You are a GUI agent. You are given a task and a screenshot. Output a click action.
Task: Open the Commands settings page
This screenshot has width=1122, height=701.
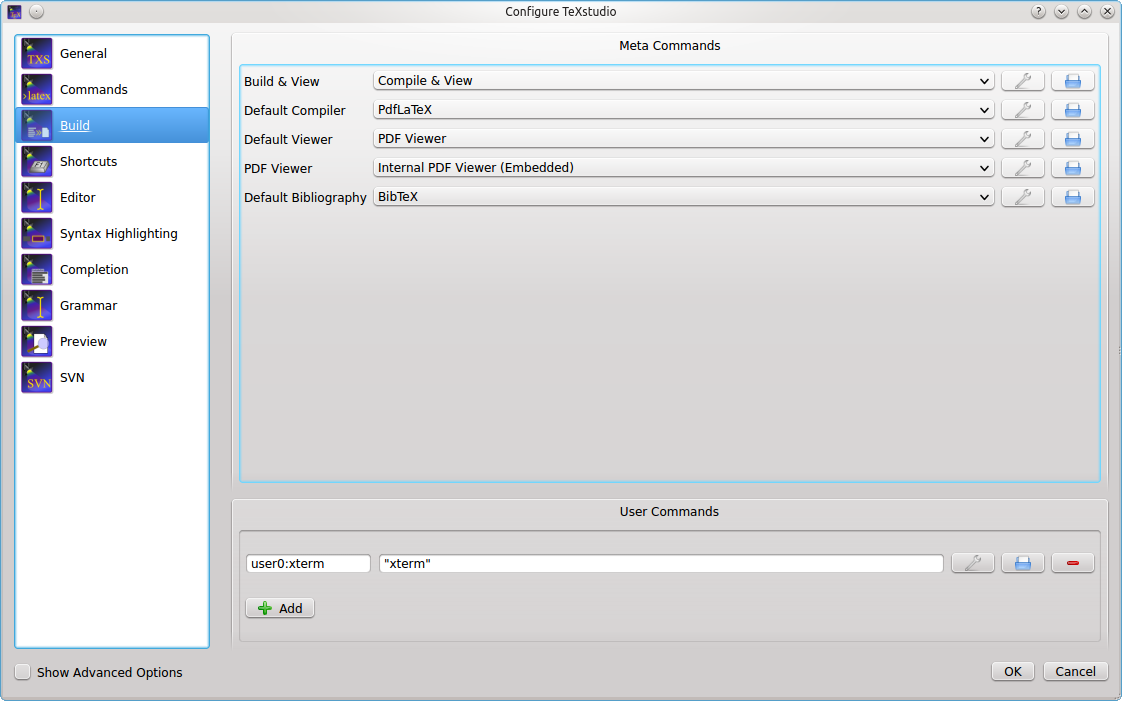click(x=112, y=89)
